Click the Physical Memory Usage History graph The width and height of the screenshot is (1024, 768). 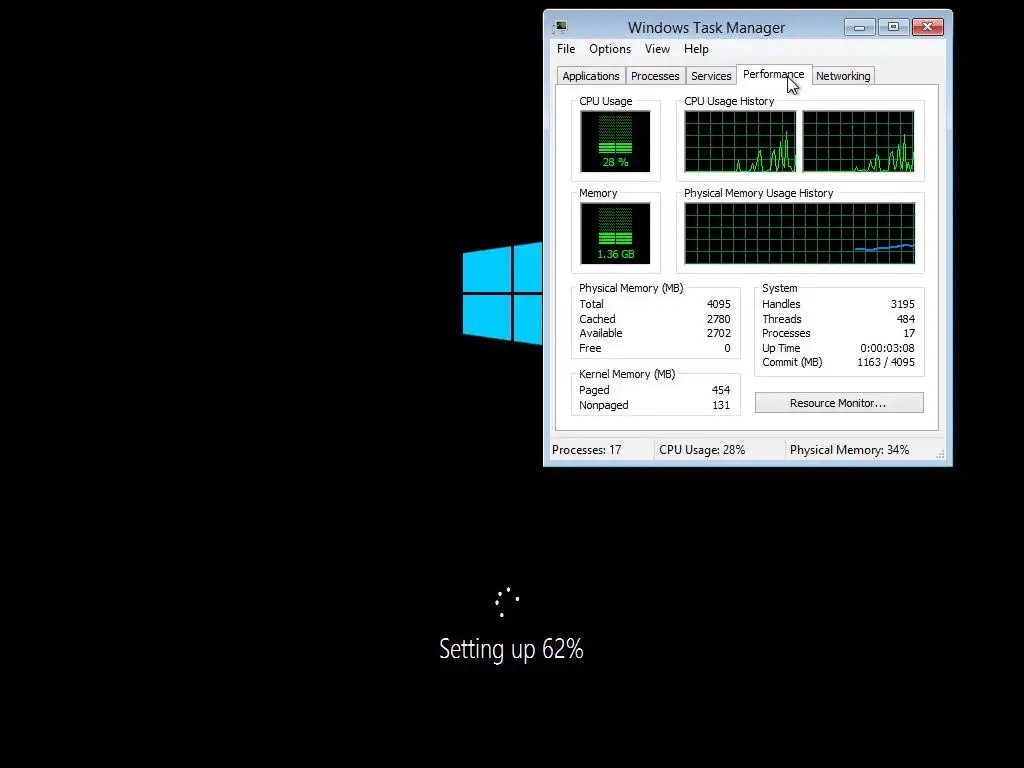799,233
